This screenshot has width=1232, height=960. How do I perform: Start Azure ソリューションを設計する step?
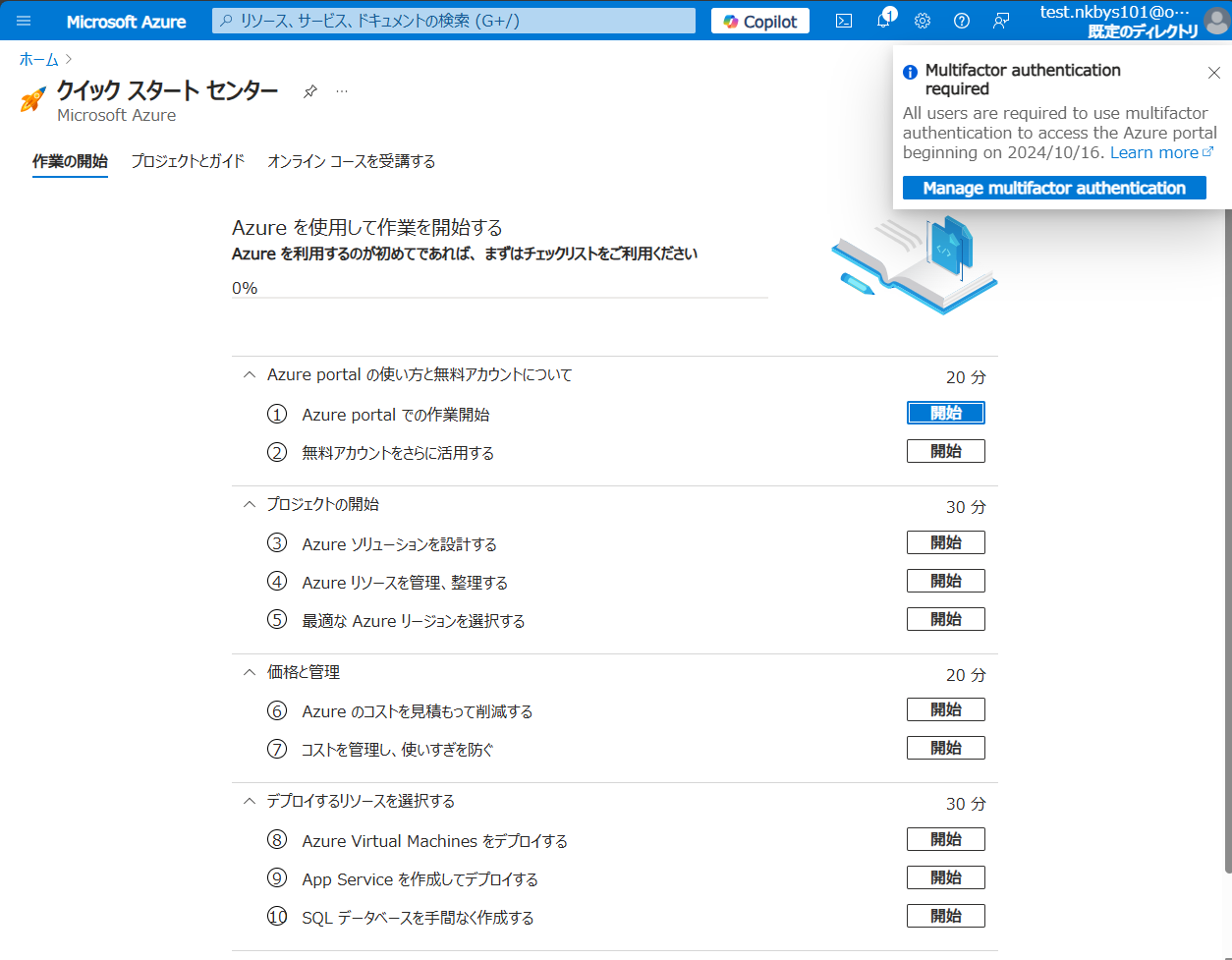coord(945,542)
